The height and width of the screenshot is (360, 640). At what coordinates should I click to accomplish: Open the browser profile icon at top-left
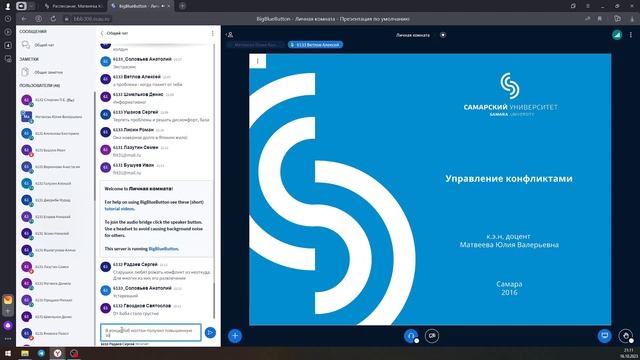point(7,6)
